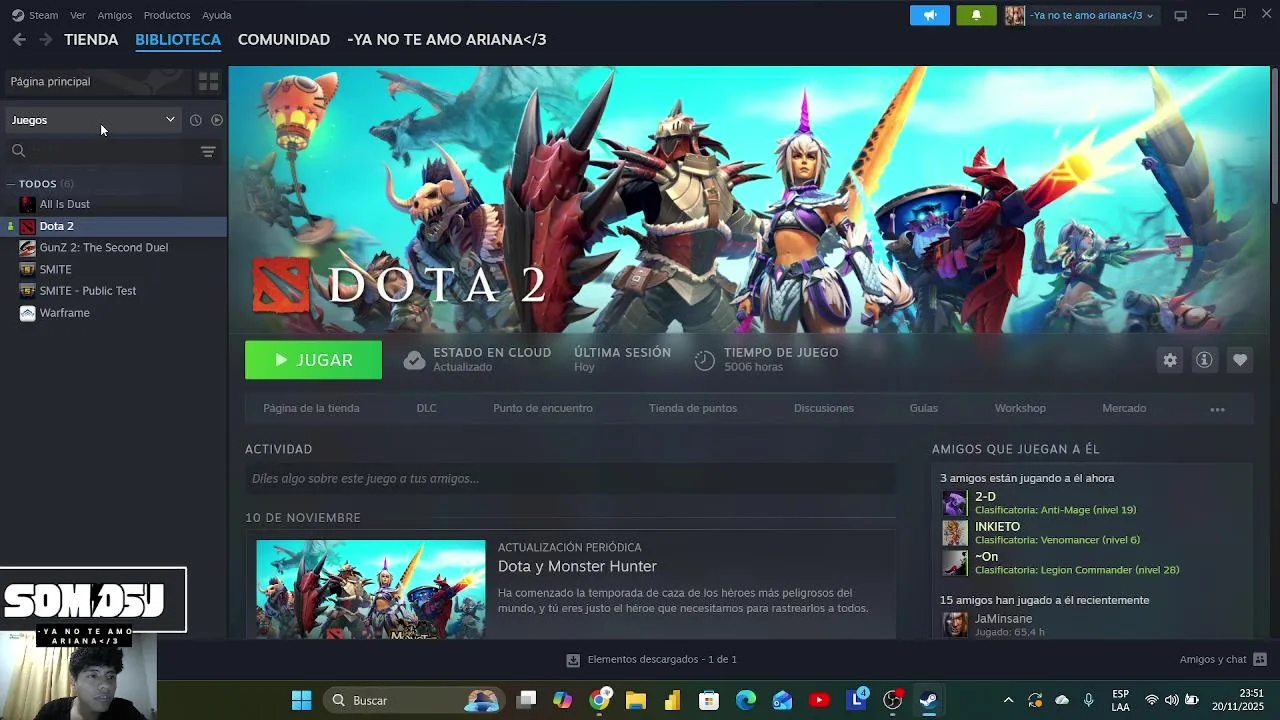Click Dota 2 in the library list
This screenshot has height=720, width=1280.
tap(114, 226)
